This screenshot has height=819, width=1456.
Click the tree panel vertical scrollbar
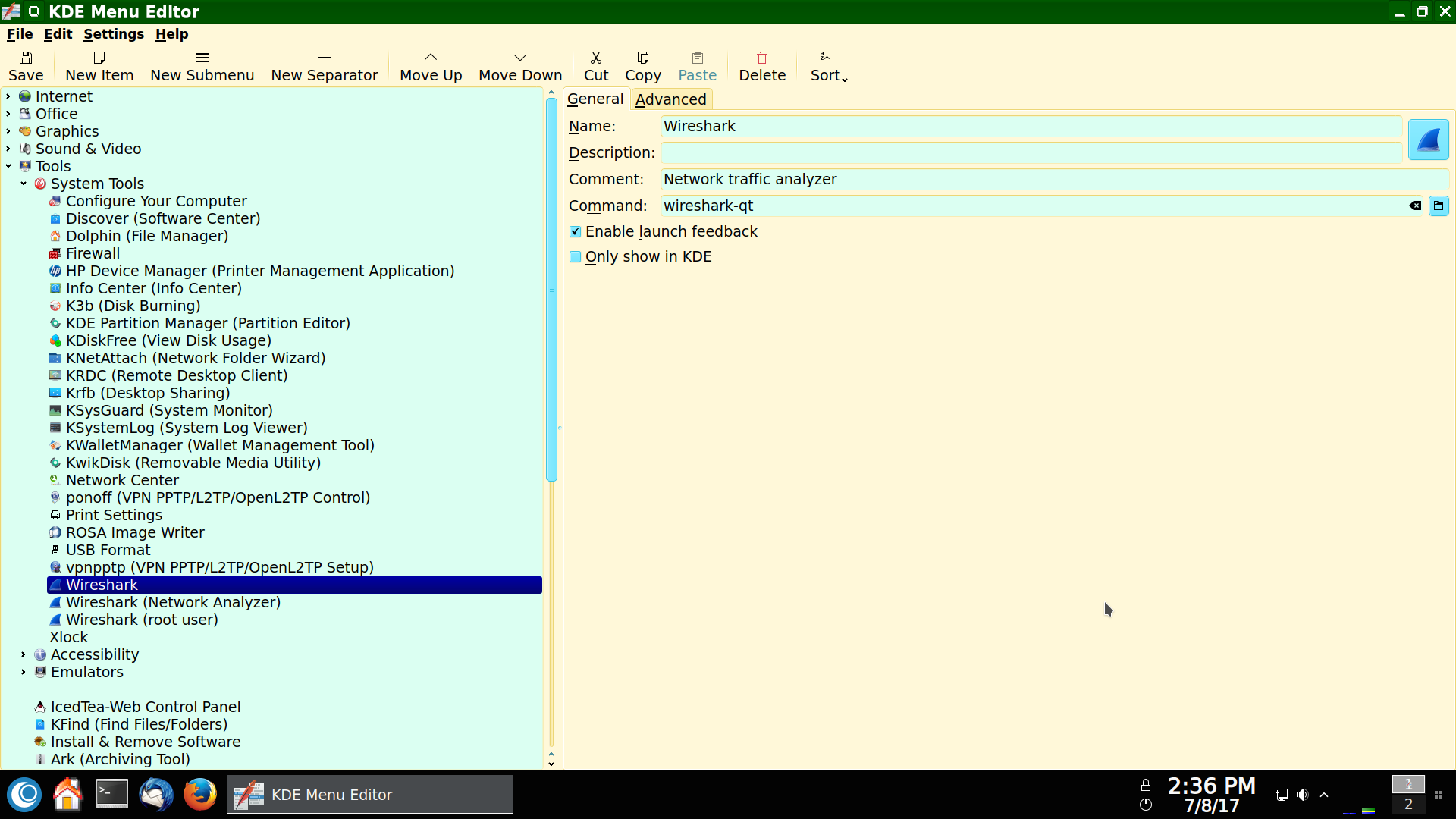[x=551, y=290]
